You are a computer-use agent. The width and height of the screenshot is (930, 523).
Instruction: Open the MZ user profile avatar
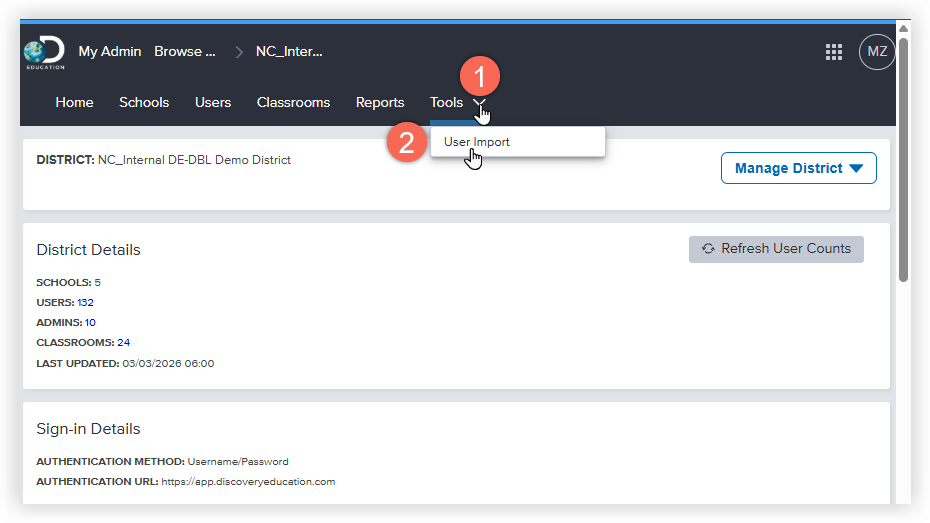click(x=877, y=52)
